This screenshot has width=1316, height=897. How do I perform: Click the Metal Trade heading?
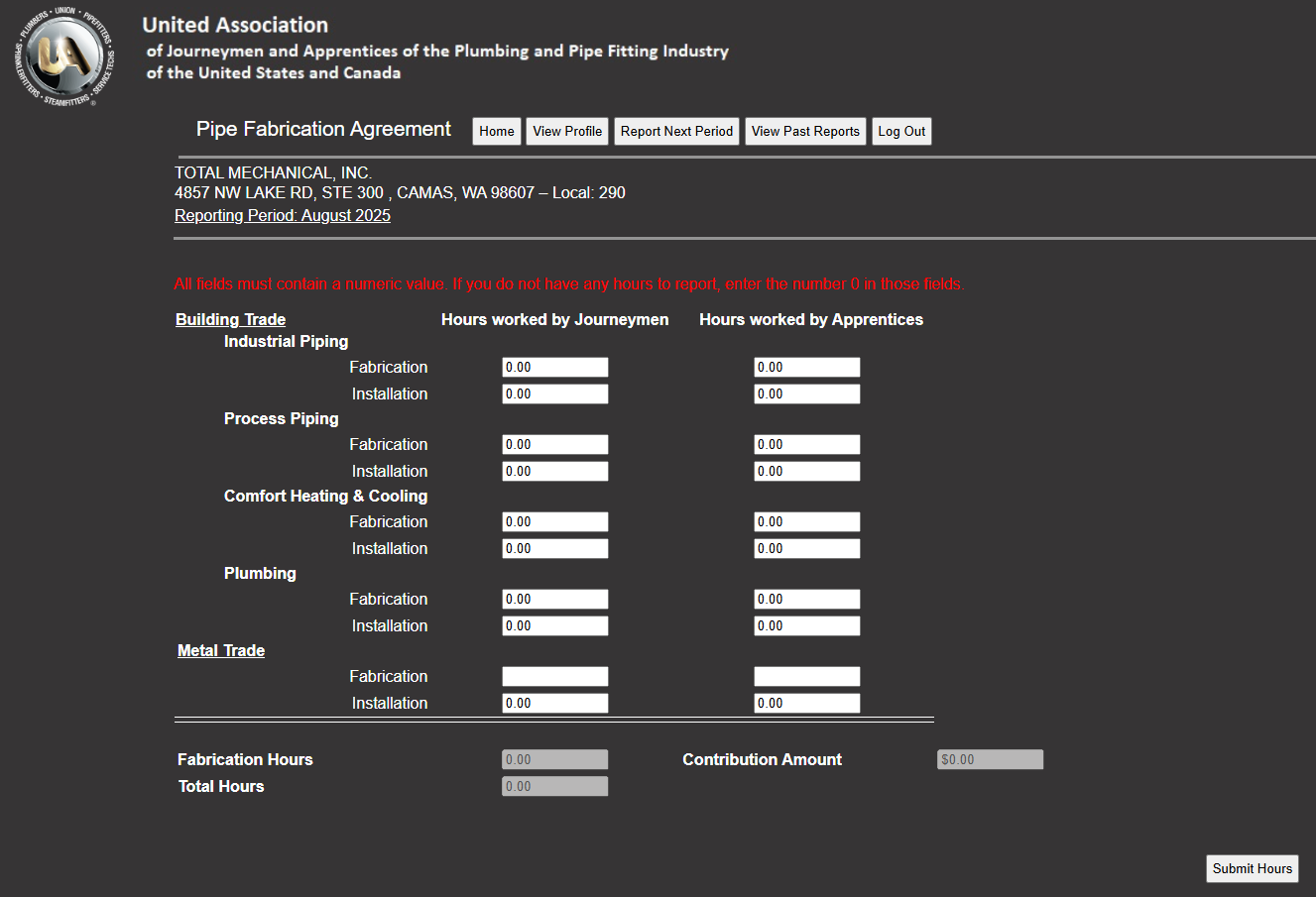(x=221, y=650)
